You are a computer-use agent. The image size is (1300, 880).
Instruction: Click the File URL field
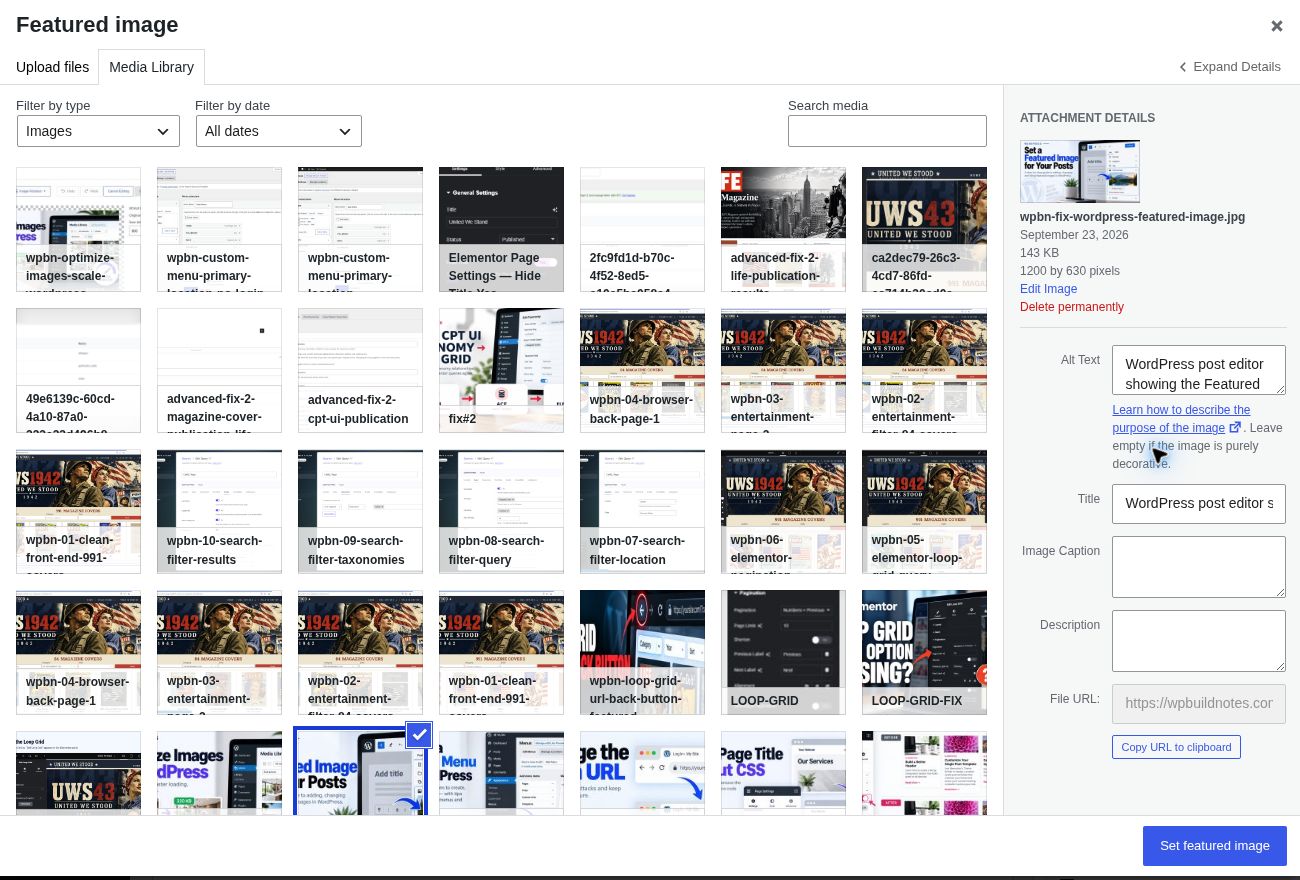(1199, 703)
